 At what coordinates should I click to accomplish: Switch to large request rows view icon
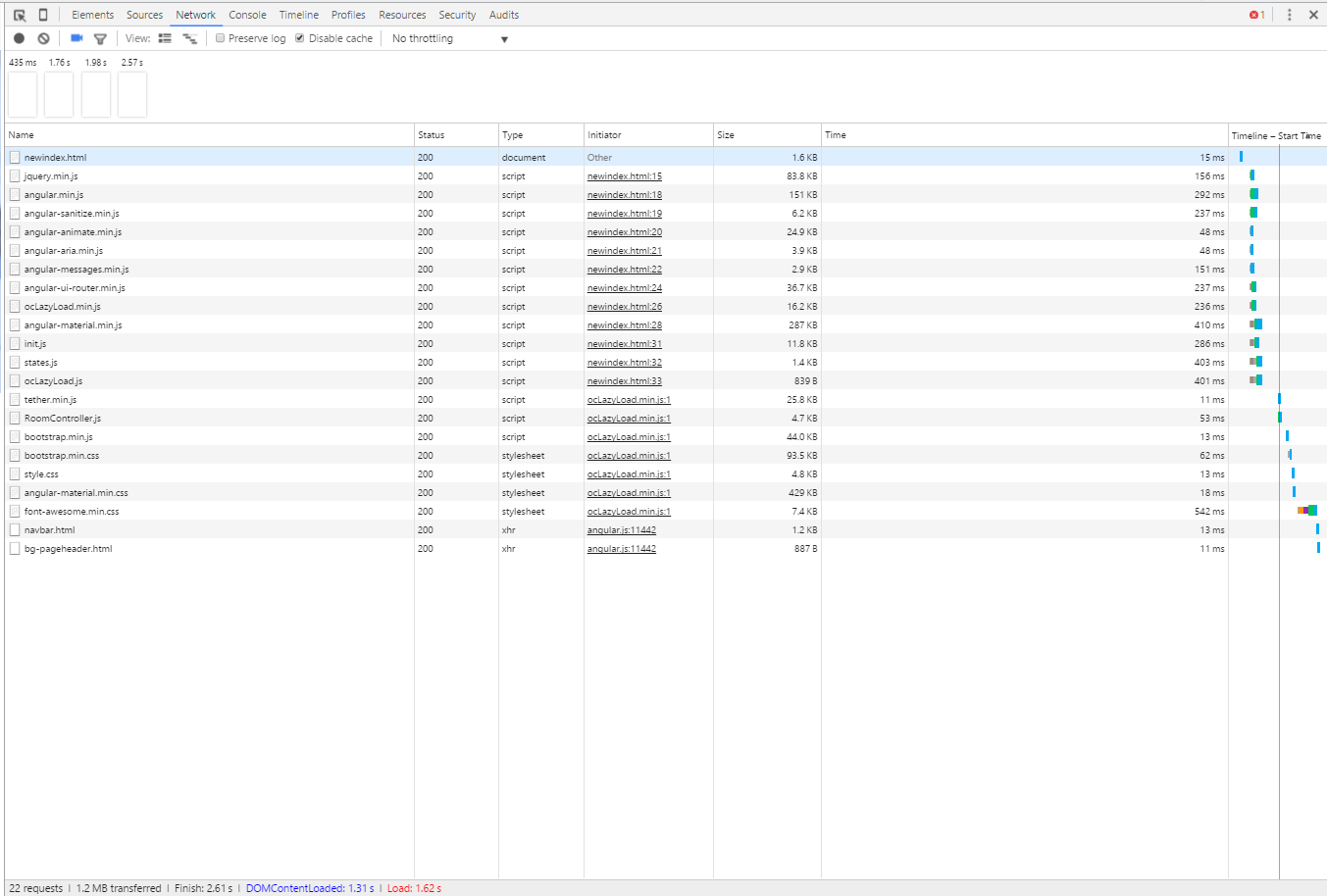click(165, 38)
